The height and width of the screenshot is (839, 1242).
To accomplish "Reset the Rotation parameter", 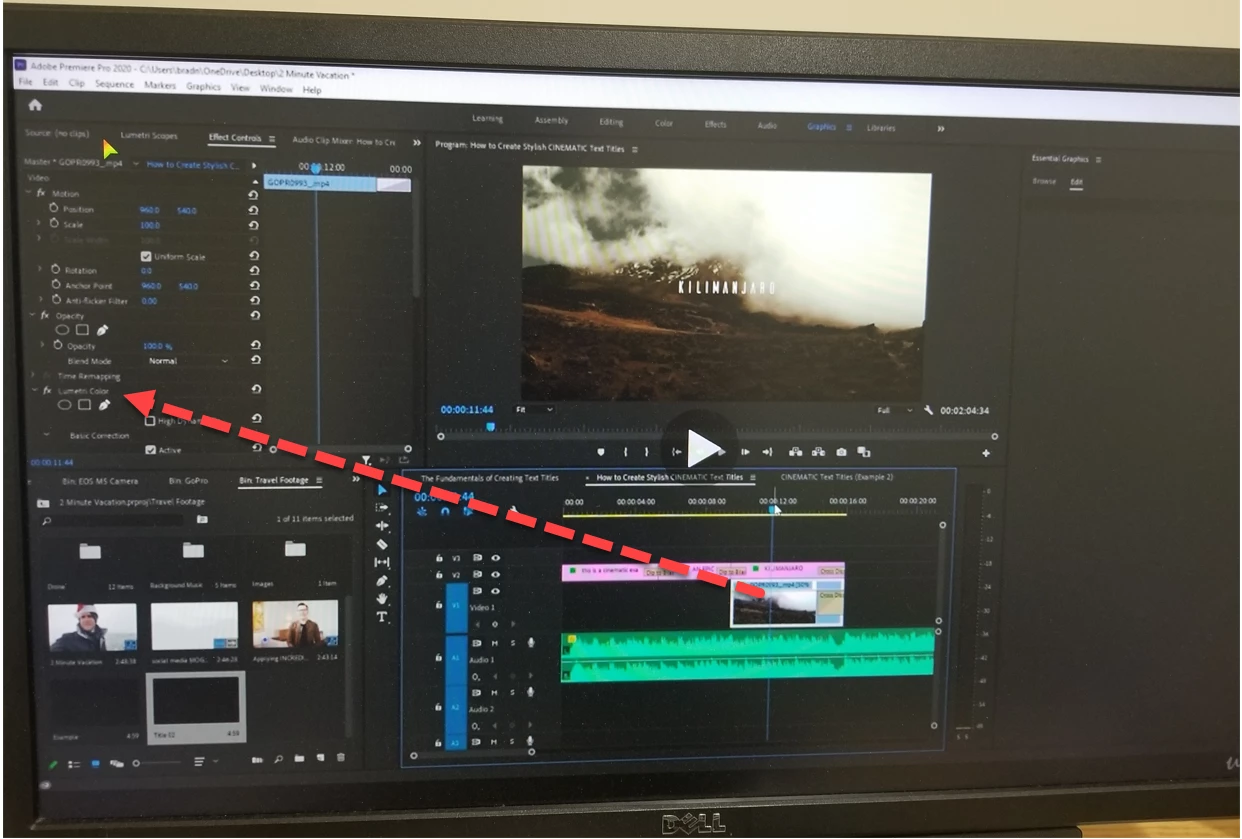I will tap(254, 270).
